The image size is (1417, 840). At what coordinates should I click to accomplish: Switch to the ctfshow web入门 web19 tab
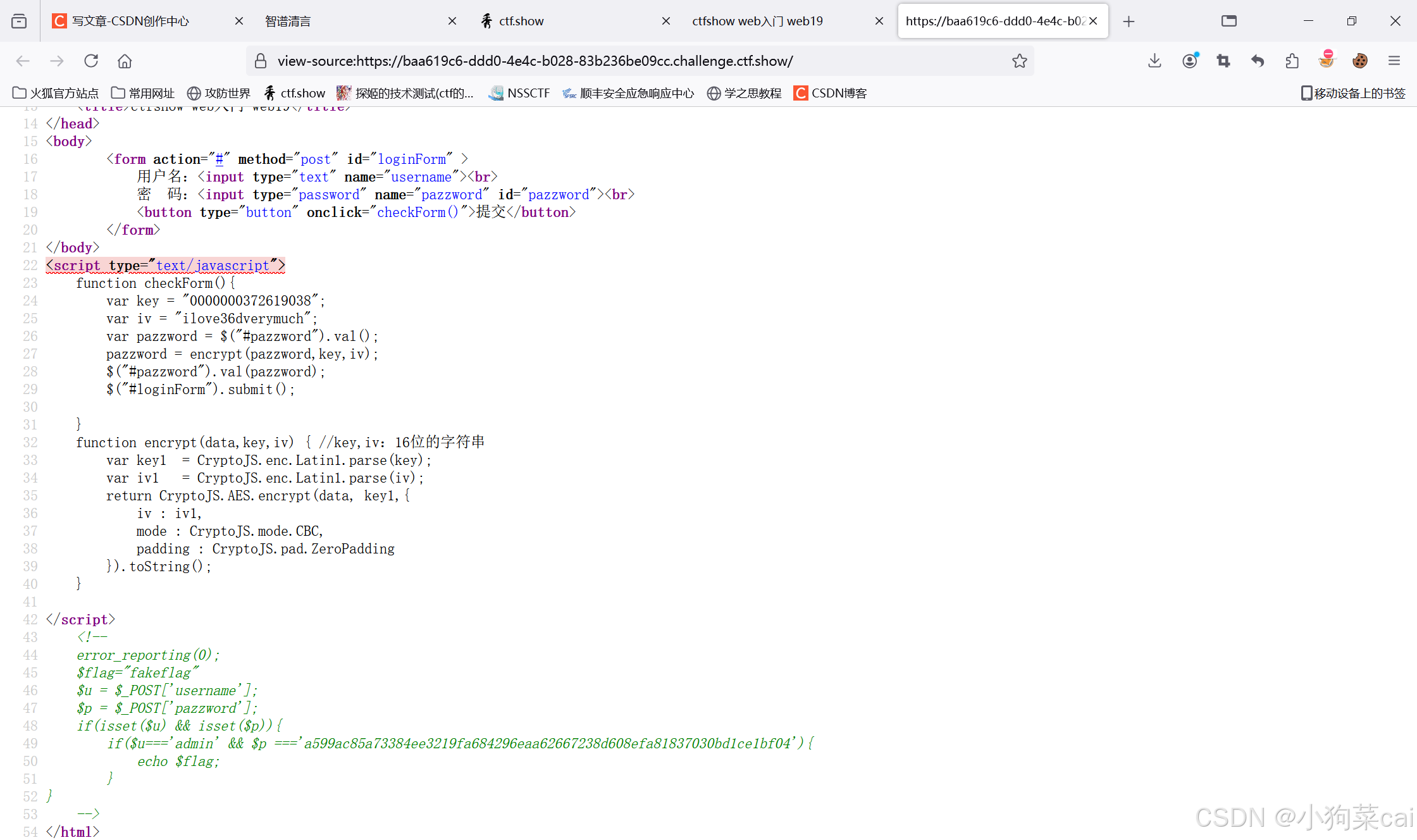click(x=757, y=21)
